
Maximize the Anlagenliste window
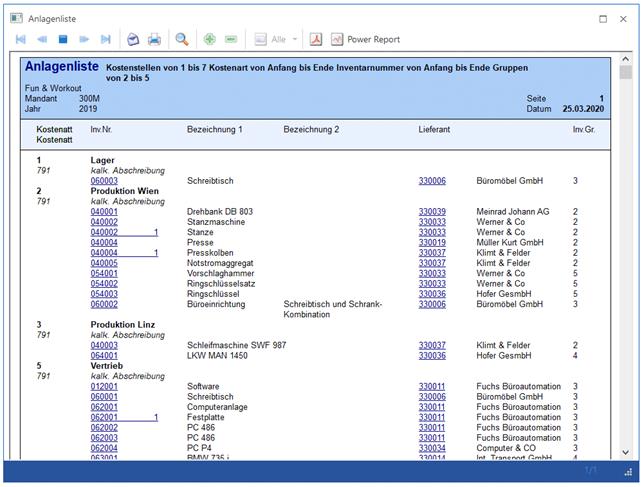[603, 18]
